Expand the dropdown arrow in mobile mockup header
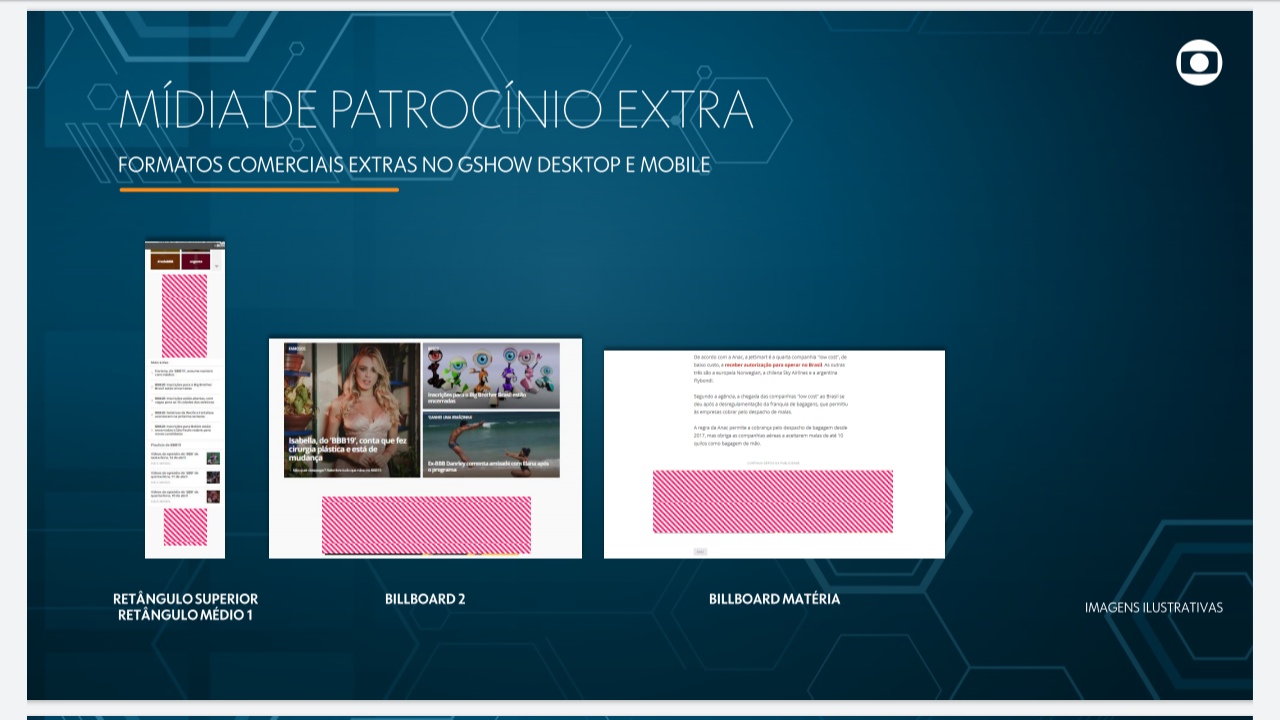 pyautogui.click(x=217, y=266)
